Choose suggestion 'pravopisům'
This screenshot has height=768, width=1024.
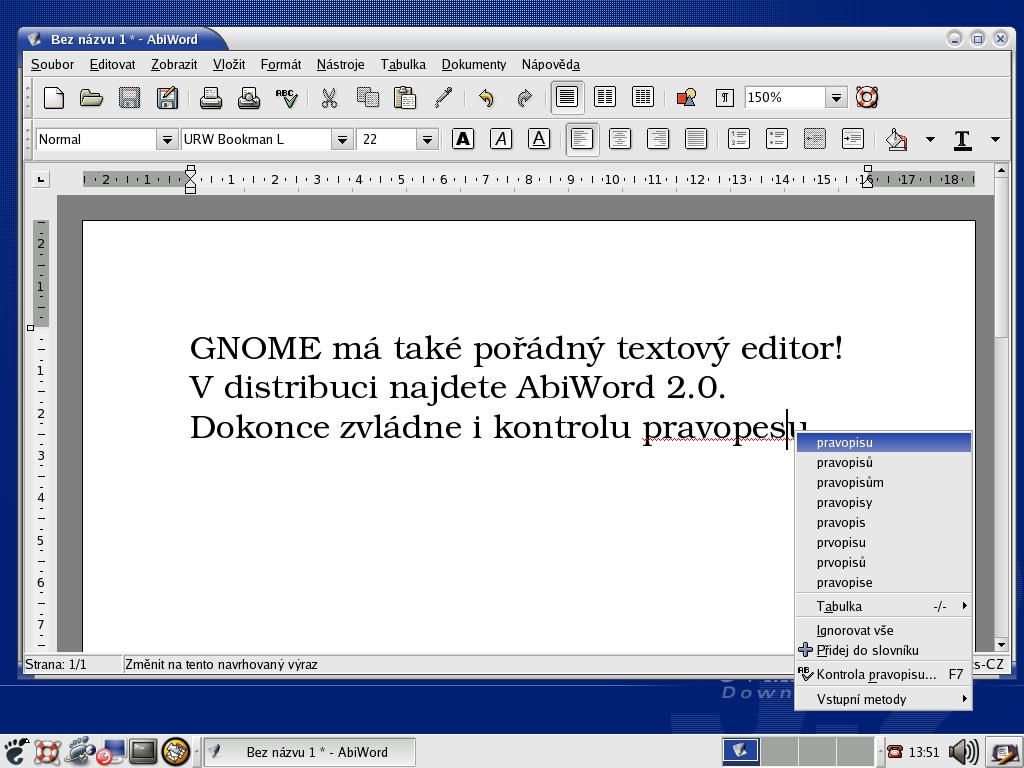coord(884,483)
